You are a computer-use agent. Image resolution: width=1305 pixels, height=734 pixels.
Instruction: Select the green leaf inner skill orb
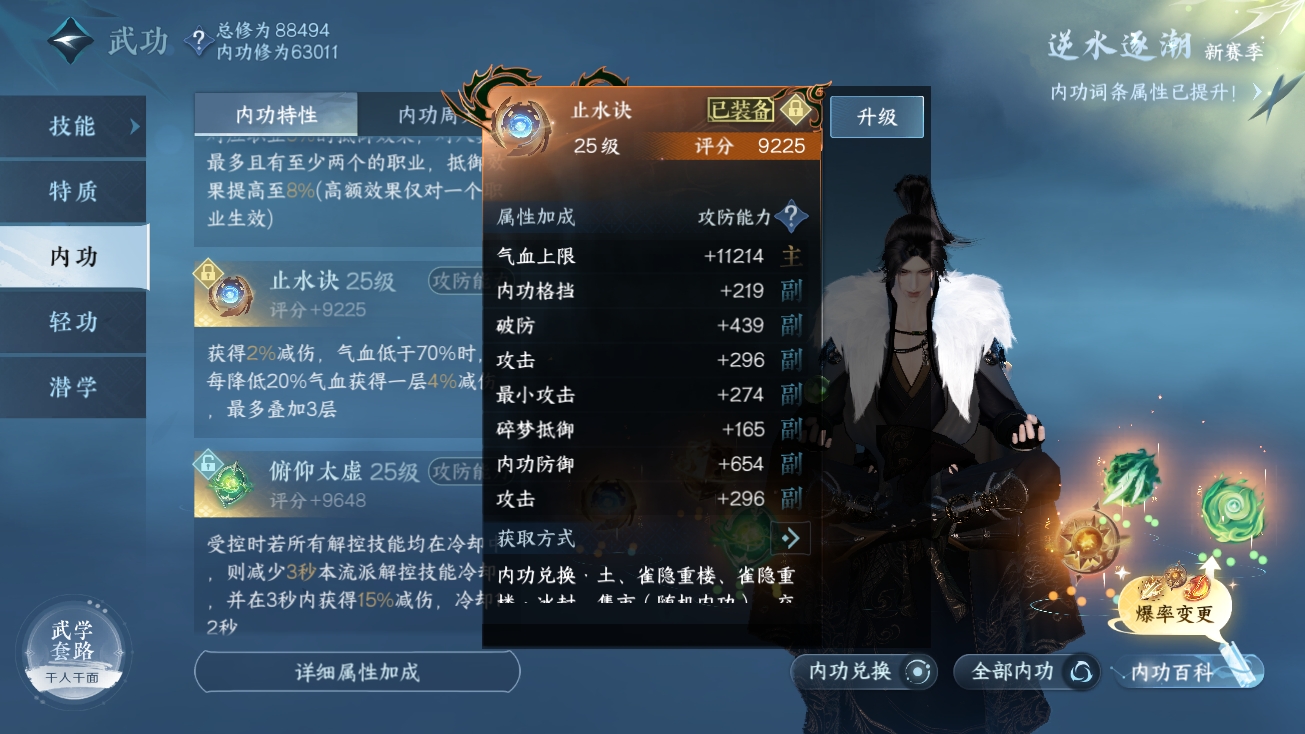(x=1131, y=479)
